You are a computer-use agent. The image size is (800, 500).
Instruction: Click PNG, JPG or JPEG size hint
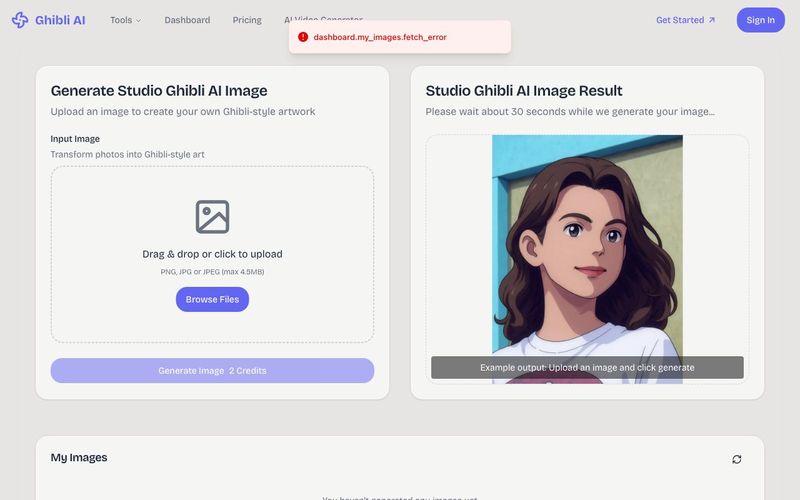tap(212, 272)
